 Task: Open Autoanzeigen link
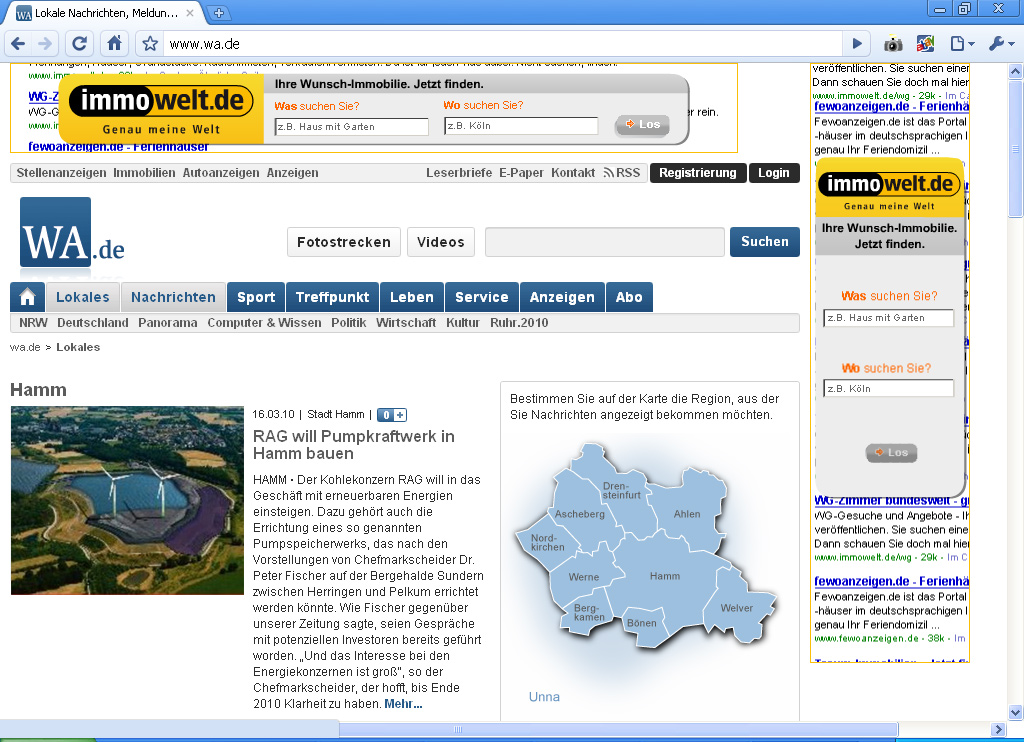(x=221, y=172)
